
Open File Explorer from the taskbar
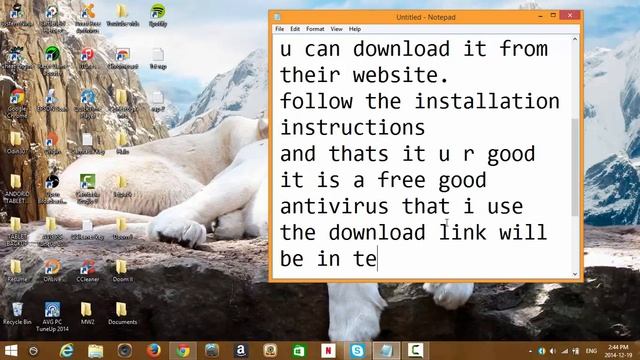[x=96, y=351]
